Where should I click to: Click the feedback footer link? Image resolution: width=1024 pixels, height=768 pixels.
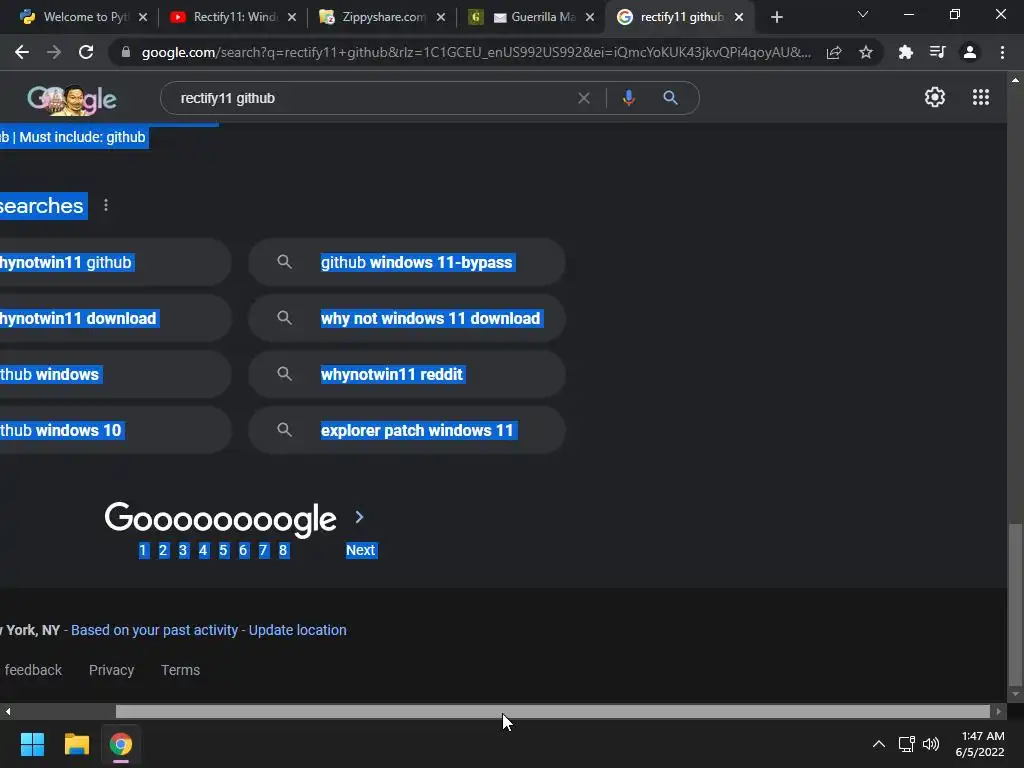click(33, 670)
